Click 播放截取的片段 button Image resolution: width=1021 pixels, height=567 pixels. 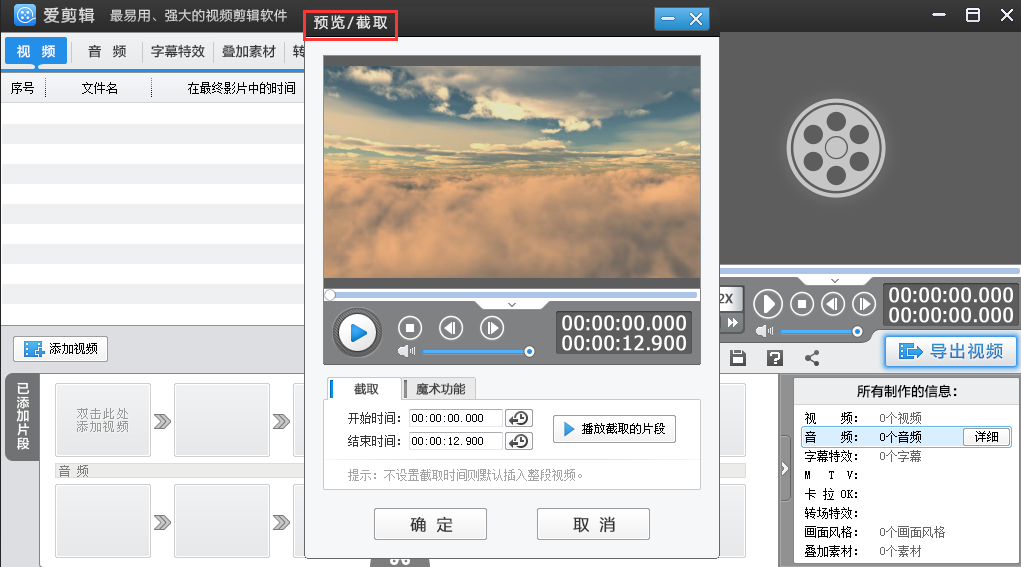(x=614, y=428)
